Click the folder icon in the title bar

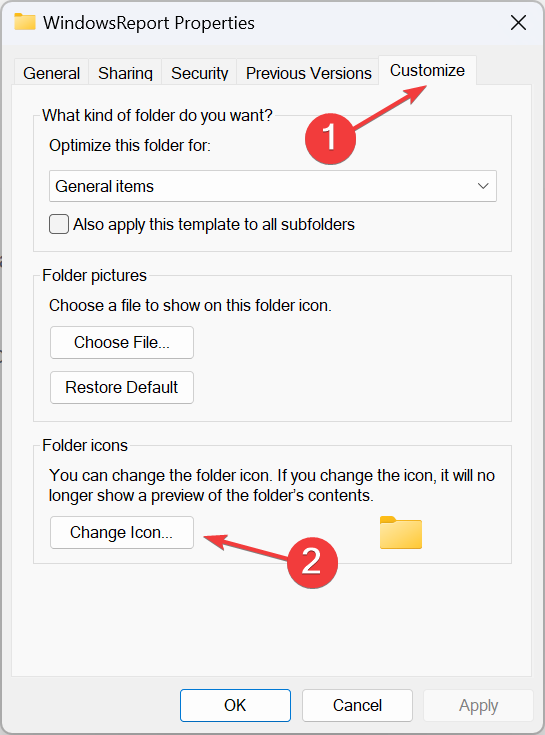25,22
